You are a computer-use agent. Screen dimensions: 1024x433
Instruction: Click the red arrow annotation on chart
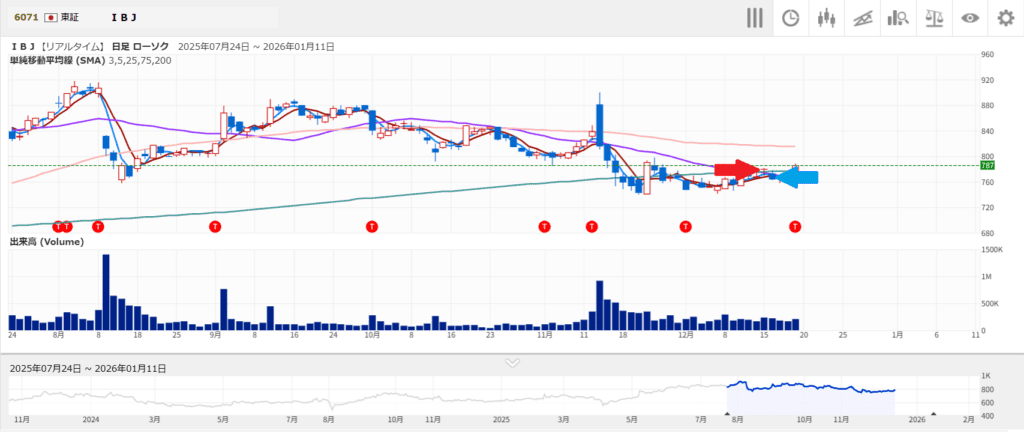tap(738, 169)
